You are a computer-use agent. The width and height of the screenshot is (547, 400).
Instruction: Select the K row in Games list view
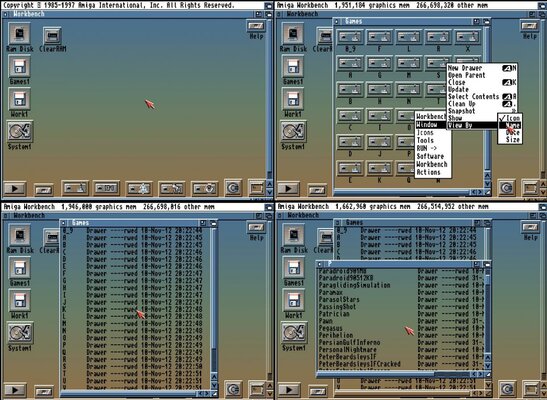coord(133,309)
